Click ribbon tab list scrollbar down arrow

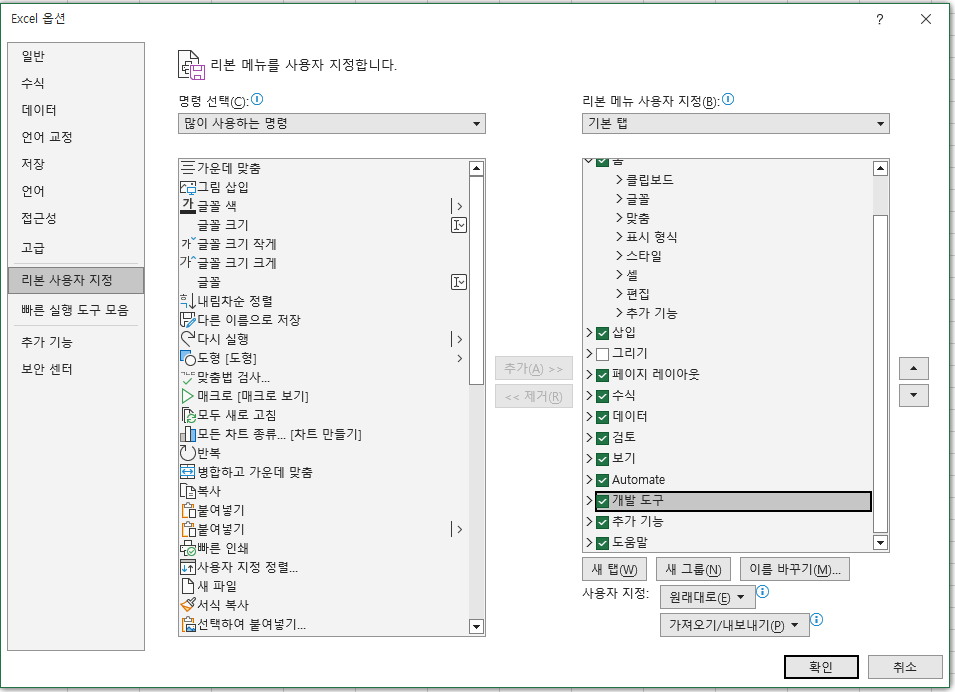click(880, 542)
